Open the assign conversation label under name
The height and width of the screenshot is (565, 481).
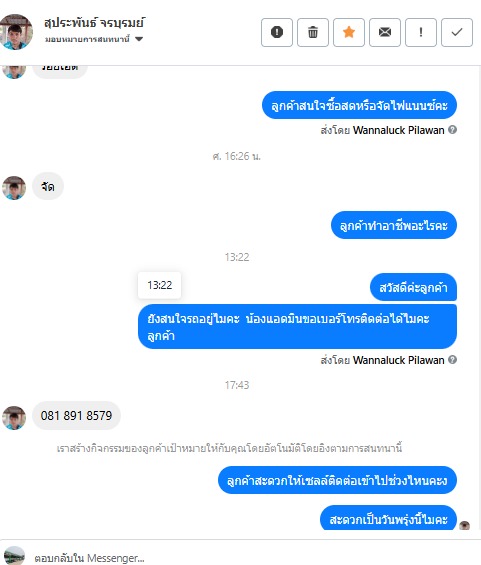(87, 39)
